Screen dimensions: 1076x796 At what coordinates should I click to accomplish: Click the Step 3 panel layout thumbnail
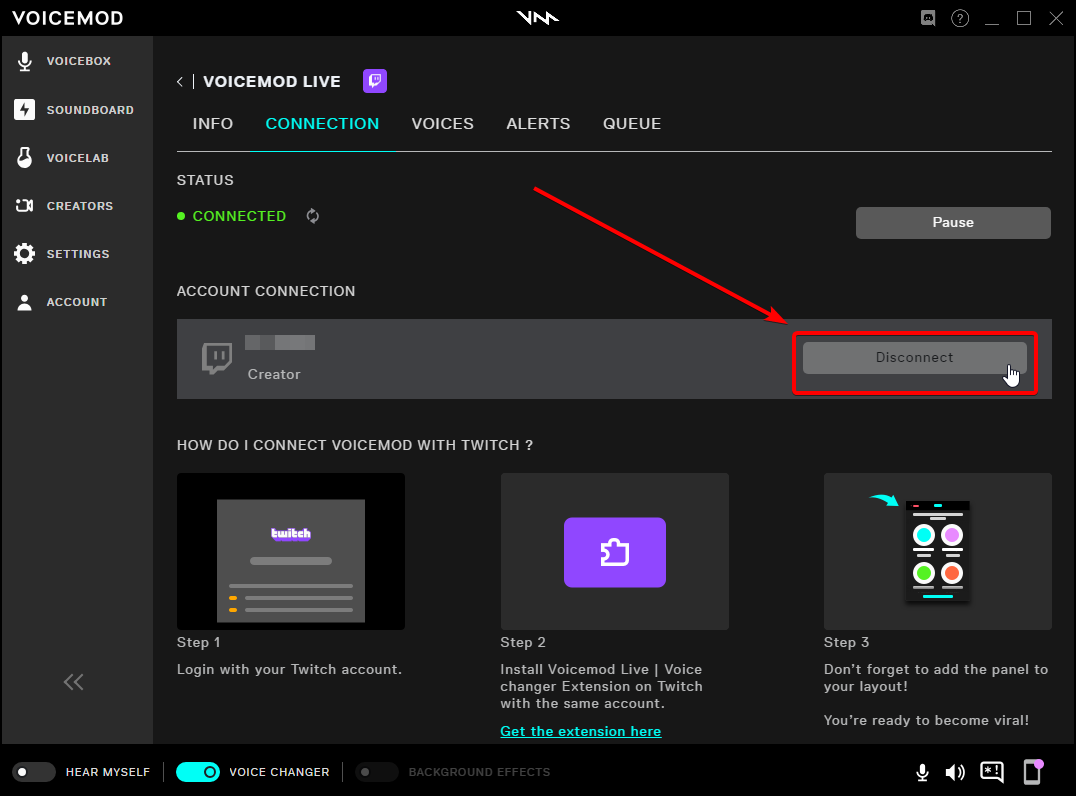click(x=937, y=551)
